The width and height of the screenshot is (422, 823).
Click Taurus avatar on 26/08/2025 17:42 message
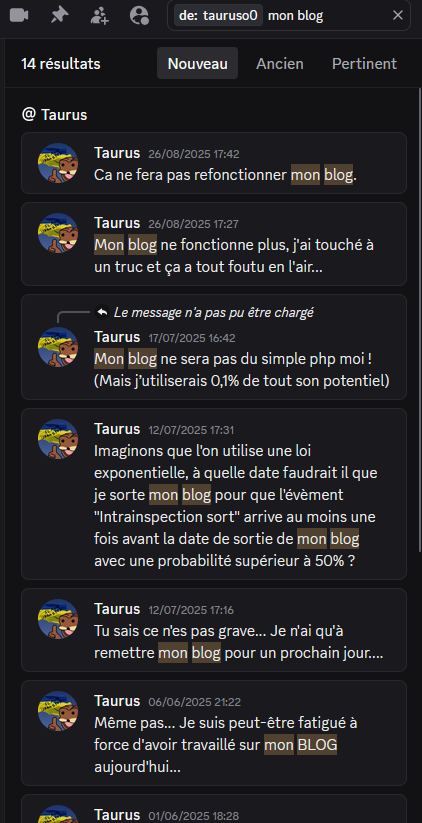point(58,163)
